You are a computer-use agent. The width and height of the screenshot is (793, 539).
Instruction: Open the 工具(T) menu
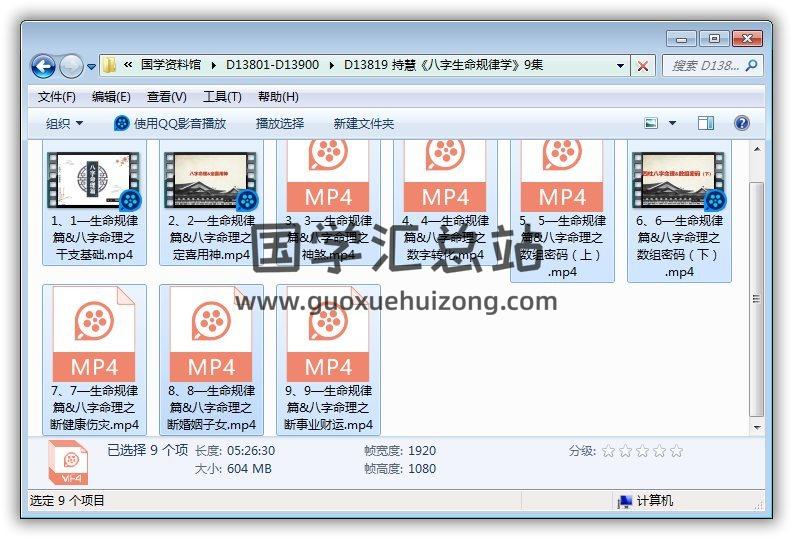[222, 97]
